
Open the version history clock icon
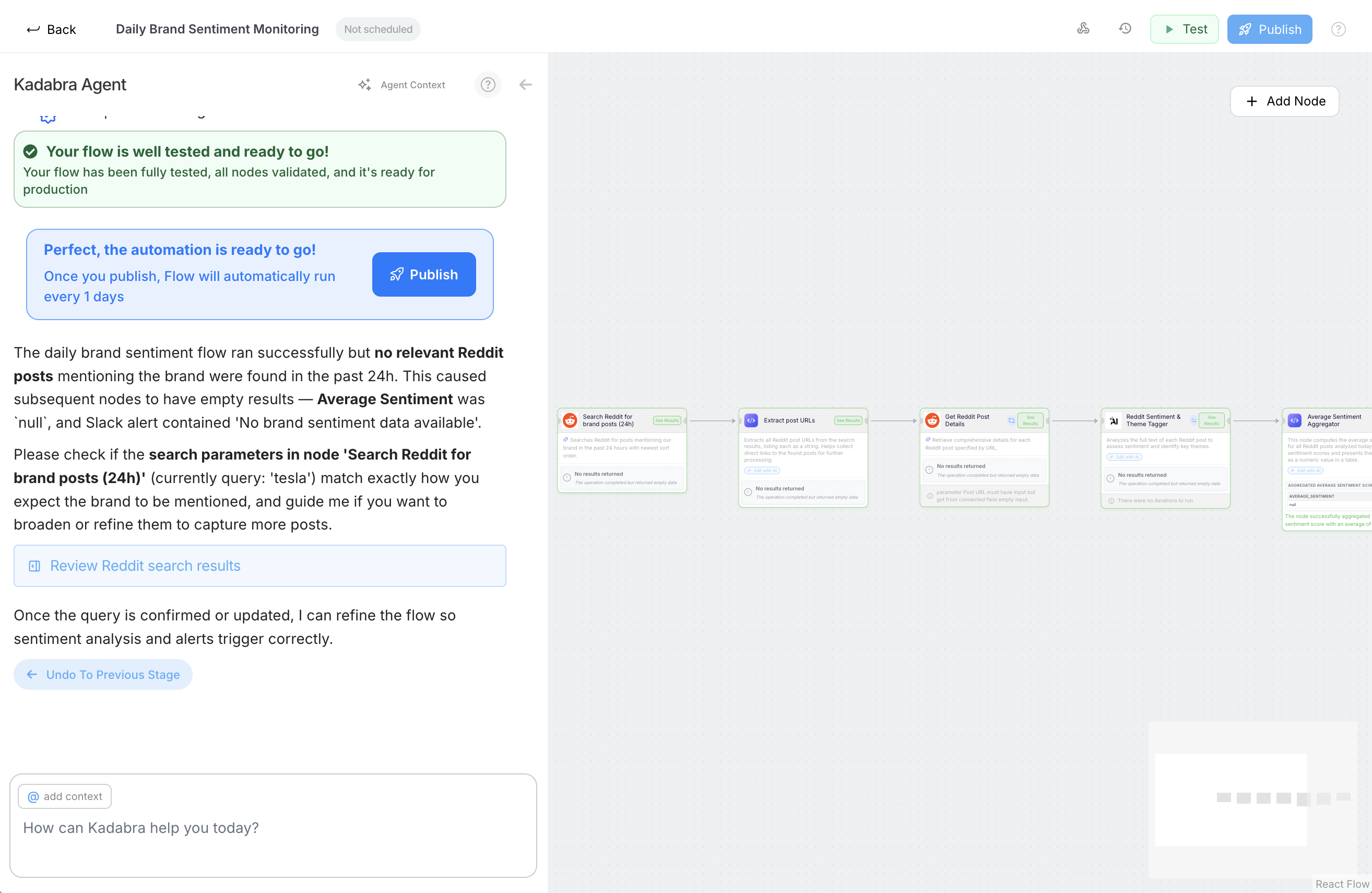pos(1125,29)
